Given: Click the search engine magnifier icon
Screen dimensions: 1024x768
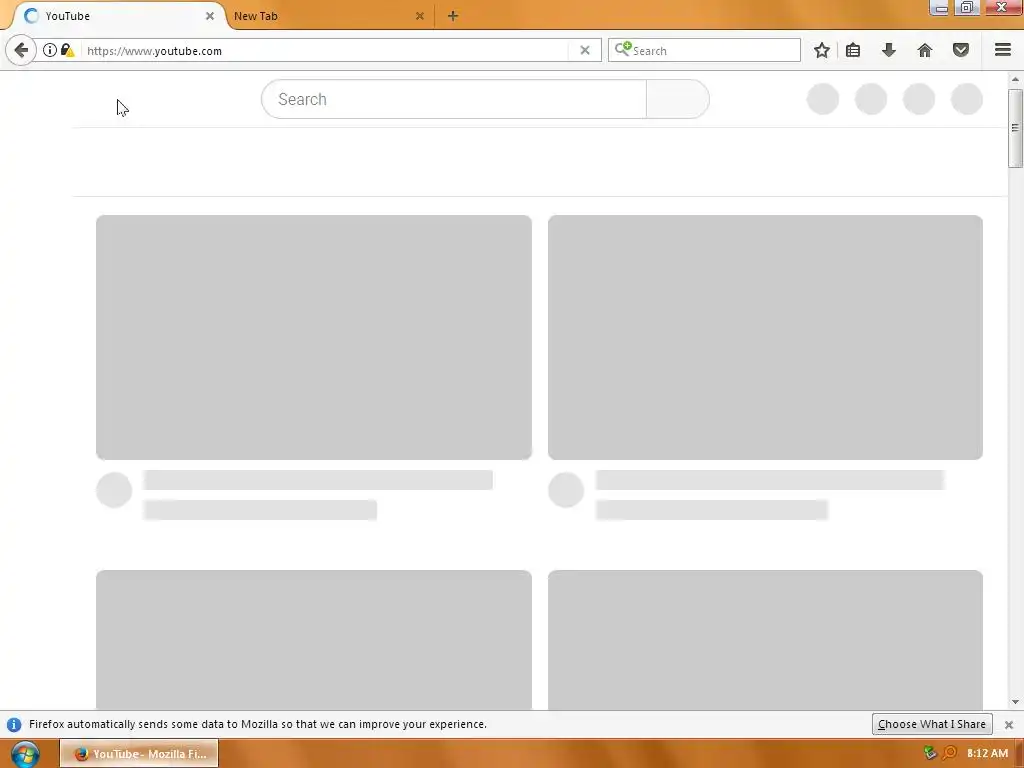Looking at the screenshot, I should [x=623, y=49].
